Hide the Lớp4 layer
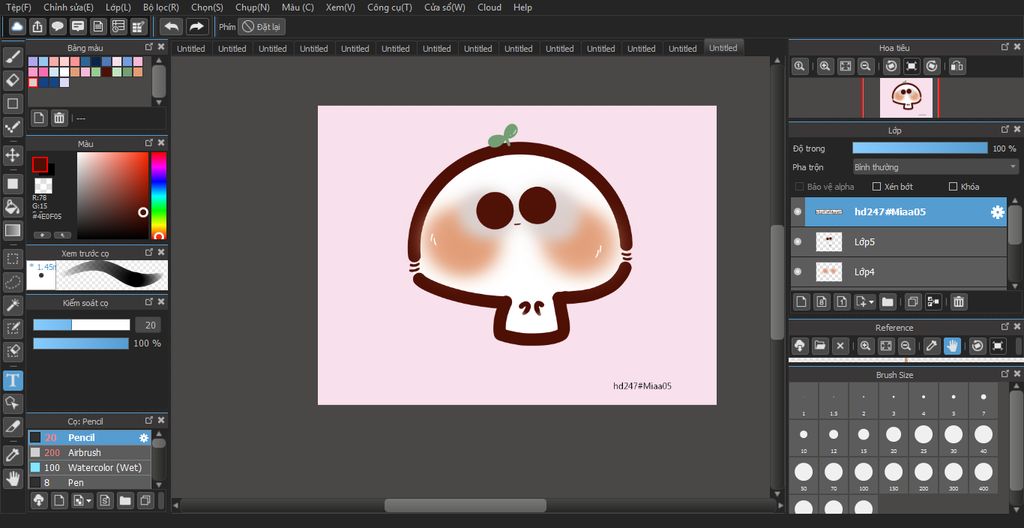The width and height of the screenshot is (1024, 528). pos(797,271)
